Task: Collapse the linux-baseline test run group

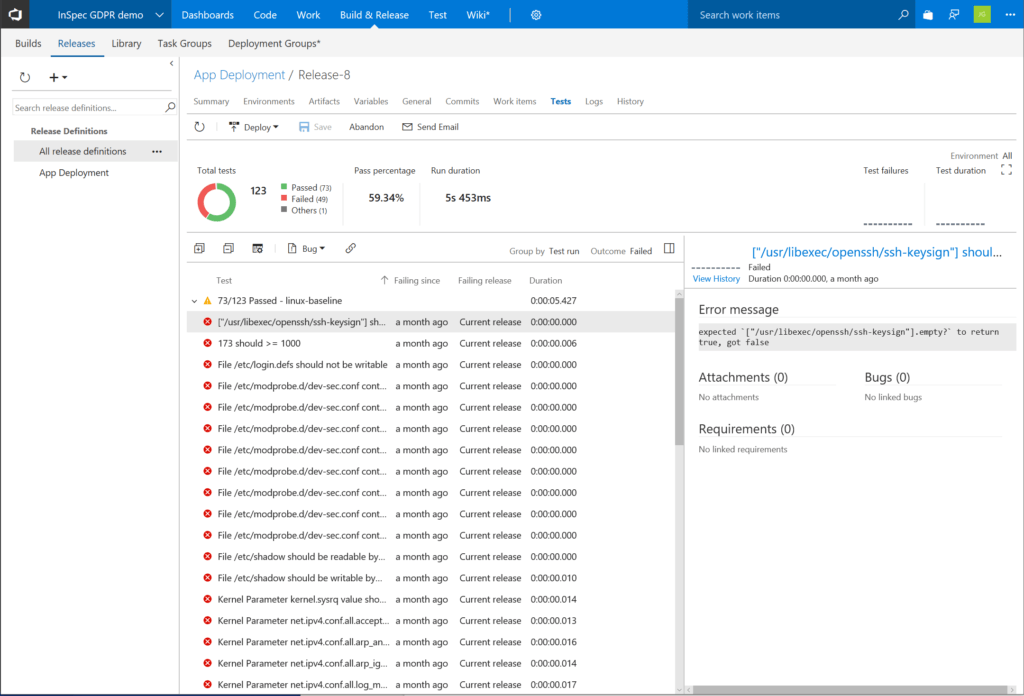Action: coord(194,300)
